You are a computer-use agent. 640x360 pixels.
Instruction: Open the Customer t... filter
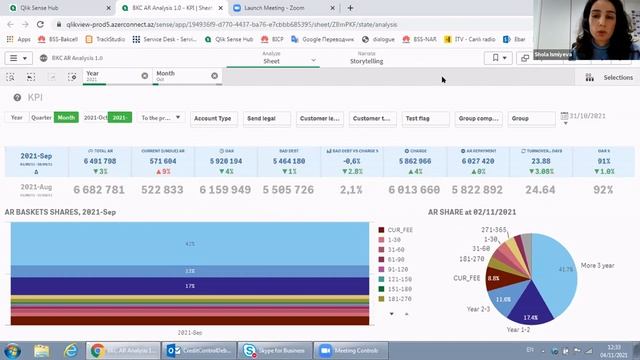pos(373,118)
